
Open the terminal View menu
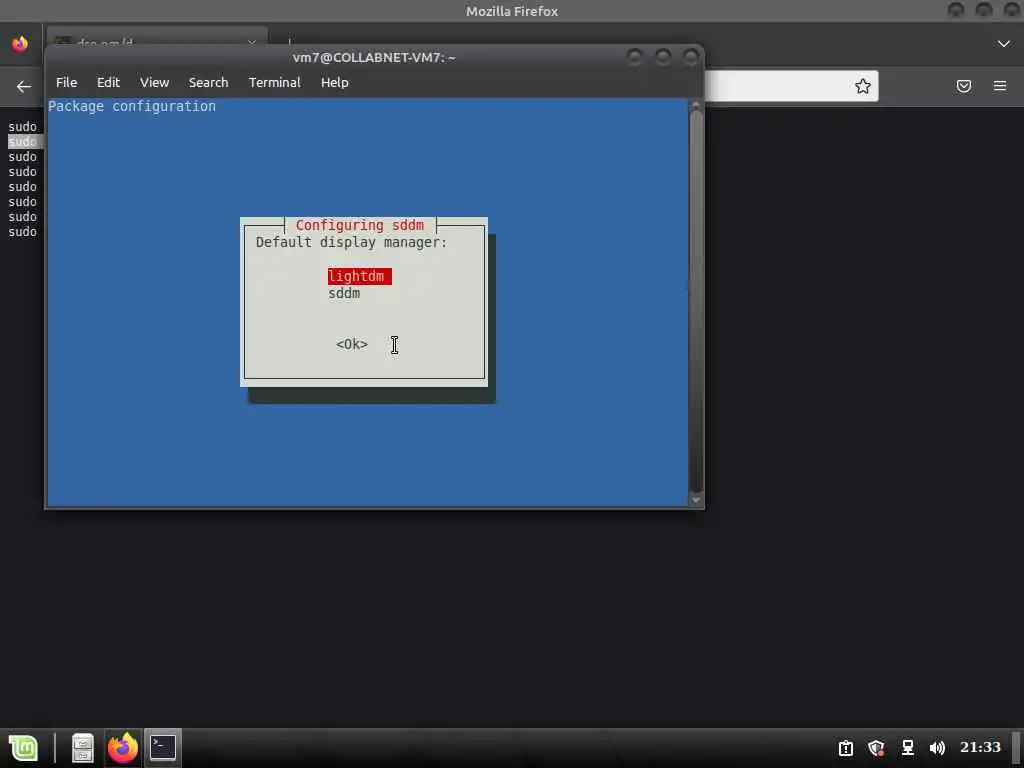154,82
